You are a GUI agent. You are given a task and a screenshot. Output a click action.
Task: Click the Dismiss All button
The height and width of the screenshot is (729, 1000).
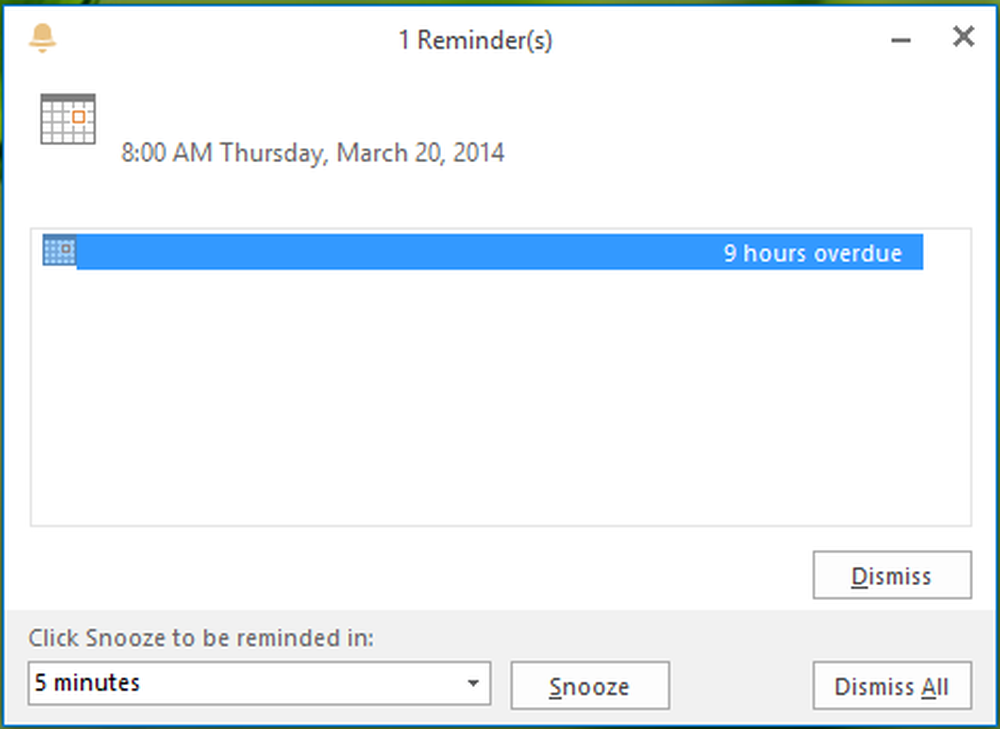point(891,687)
